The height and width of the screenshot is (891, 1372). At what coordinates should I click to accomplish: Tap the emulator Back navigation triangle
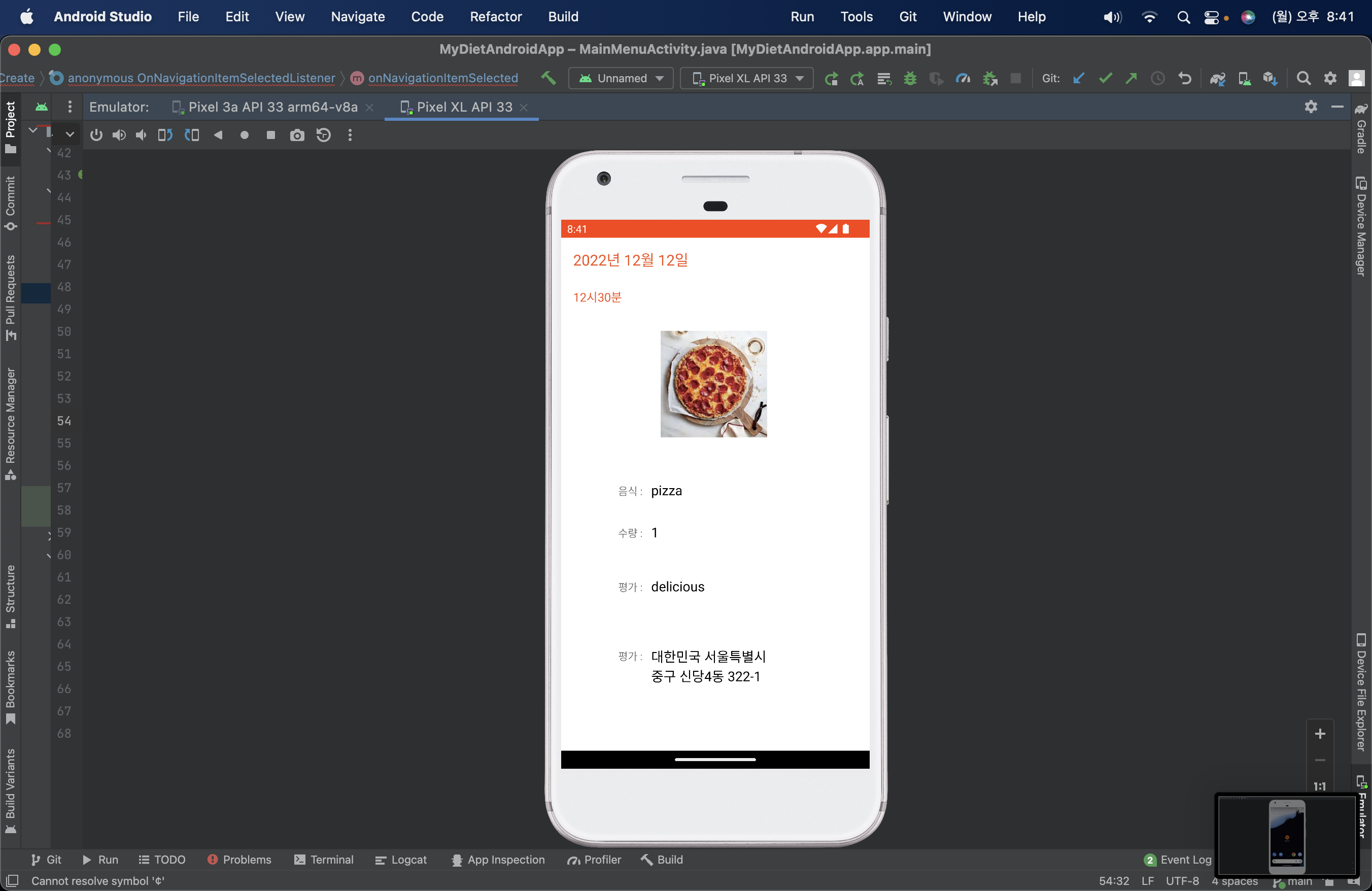(x=218, y=135)
